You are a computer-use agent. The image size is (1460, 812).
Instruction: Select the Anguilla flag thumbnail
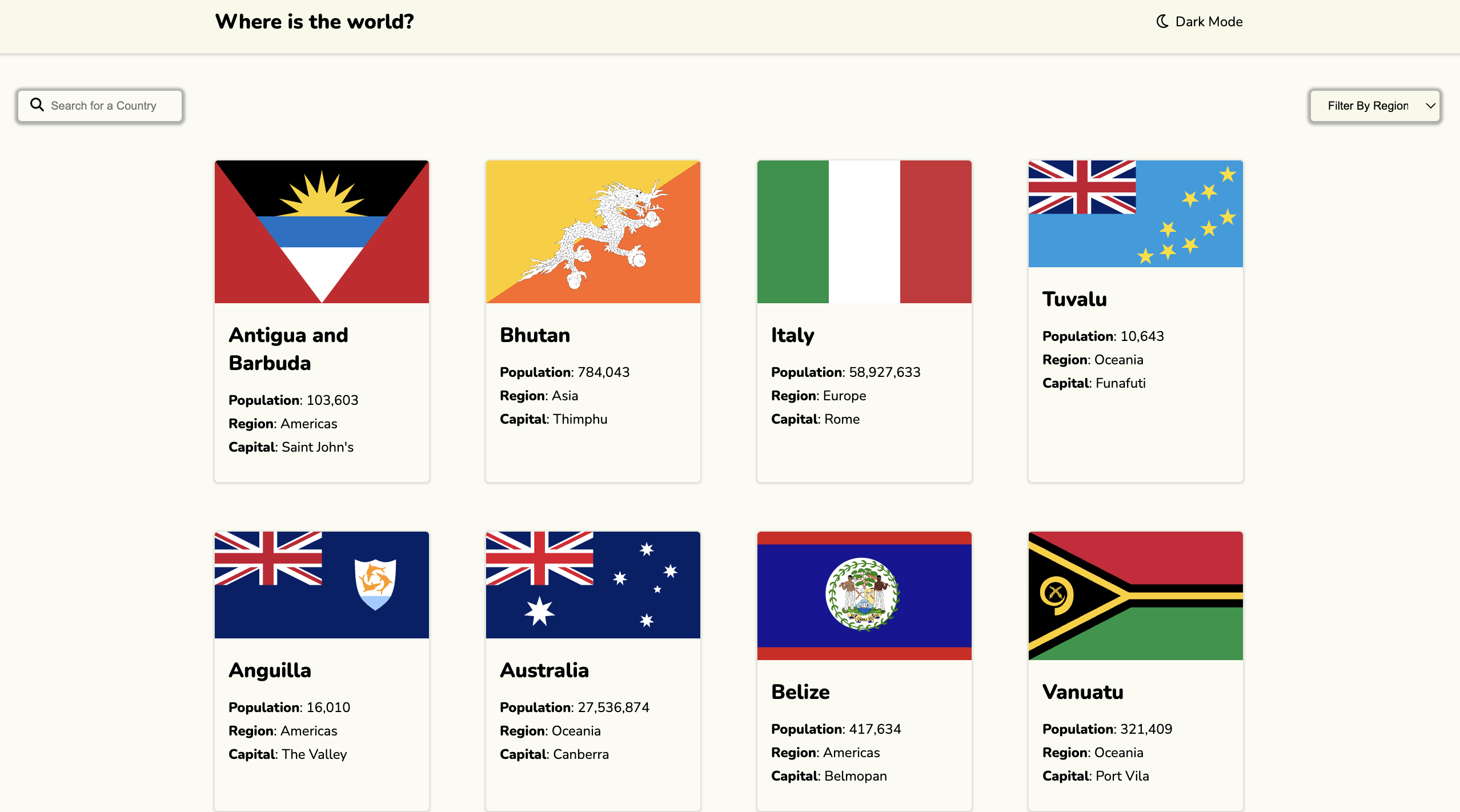pos(322,584)
